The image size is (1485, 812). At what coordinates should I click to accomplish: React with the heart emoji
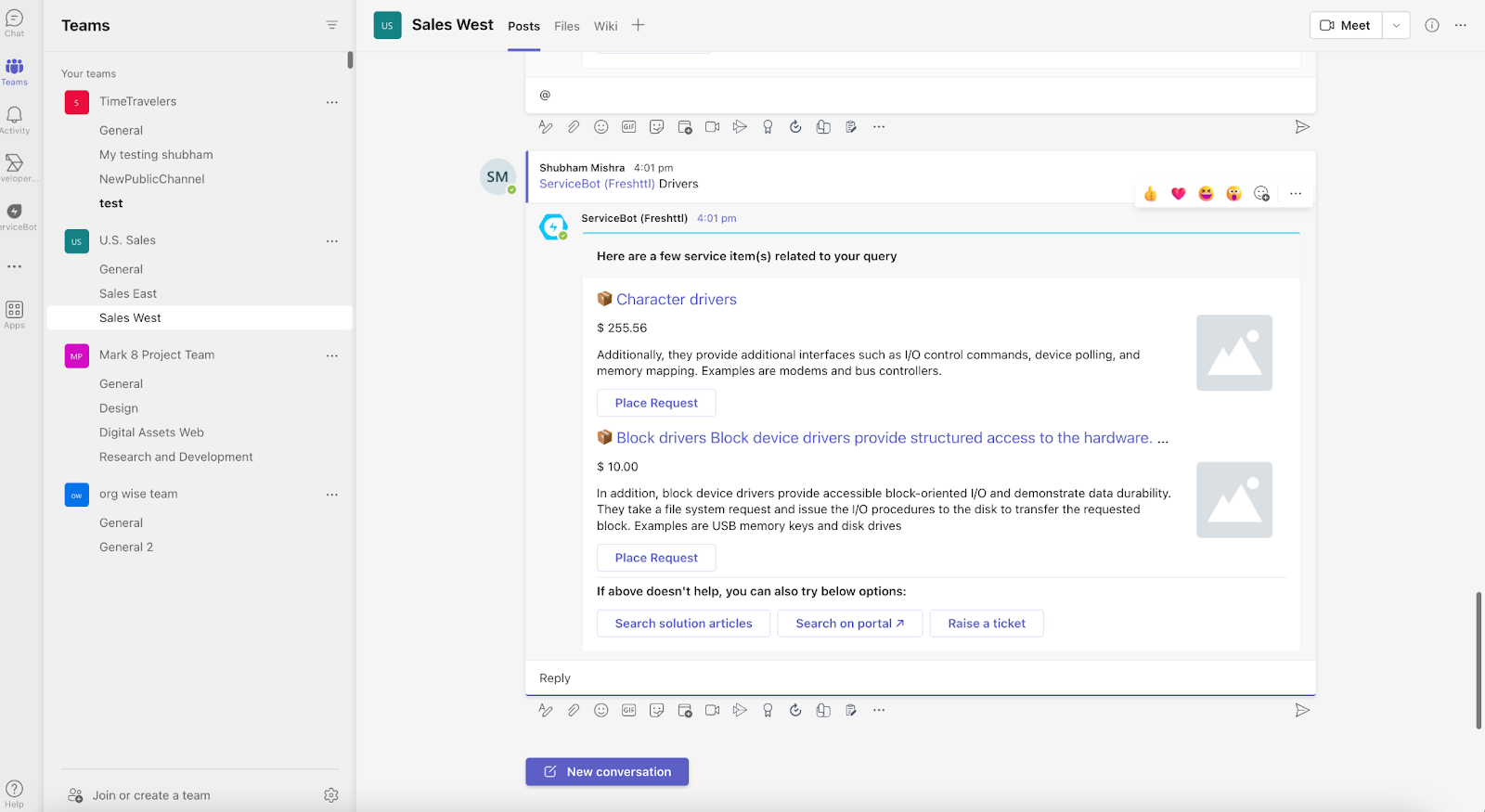[1178, 193]
